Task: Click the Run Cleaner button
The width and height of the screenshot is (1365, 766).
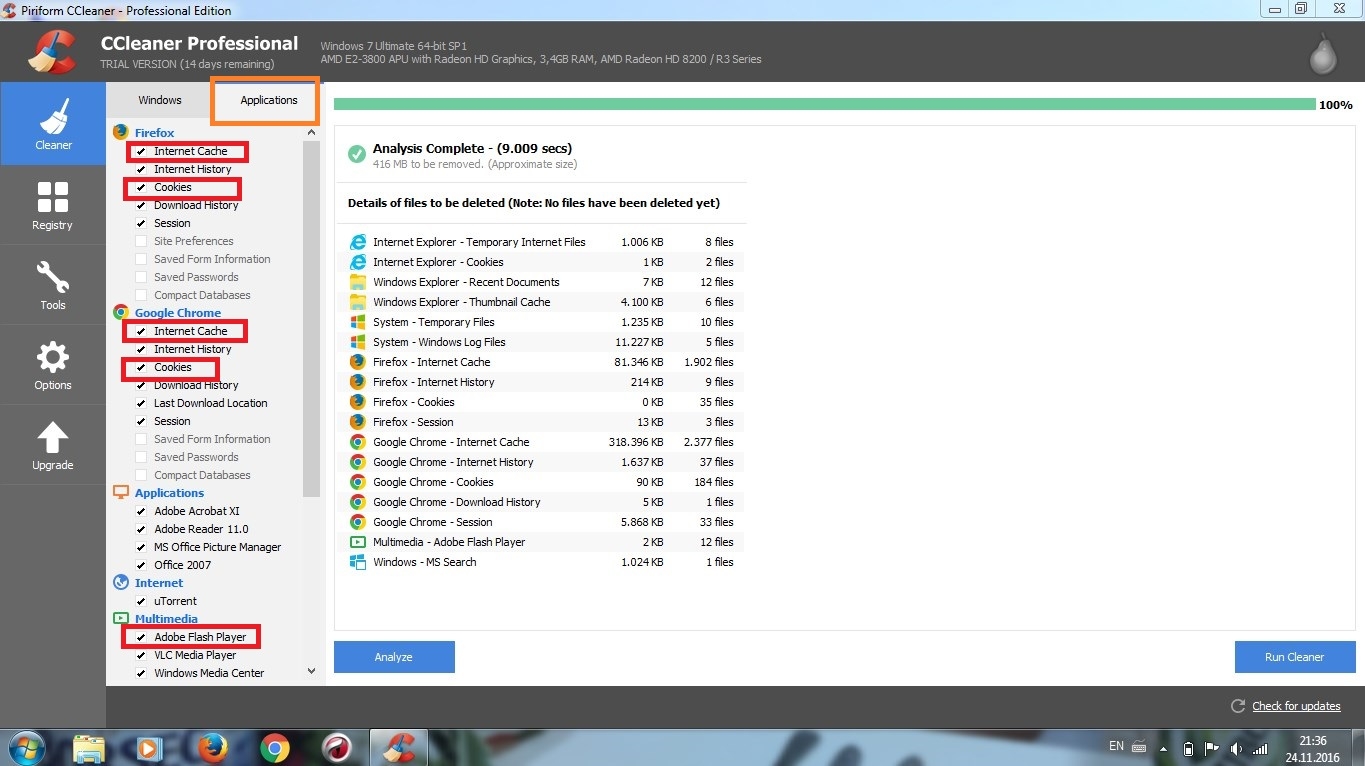Action: pyautogui.click(x=1294, y=657)
